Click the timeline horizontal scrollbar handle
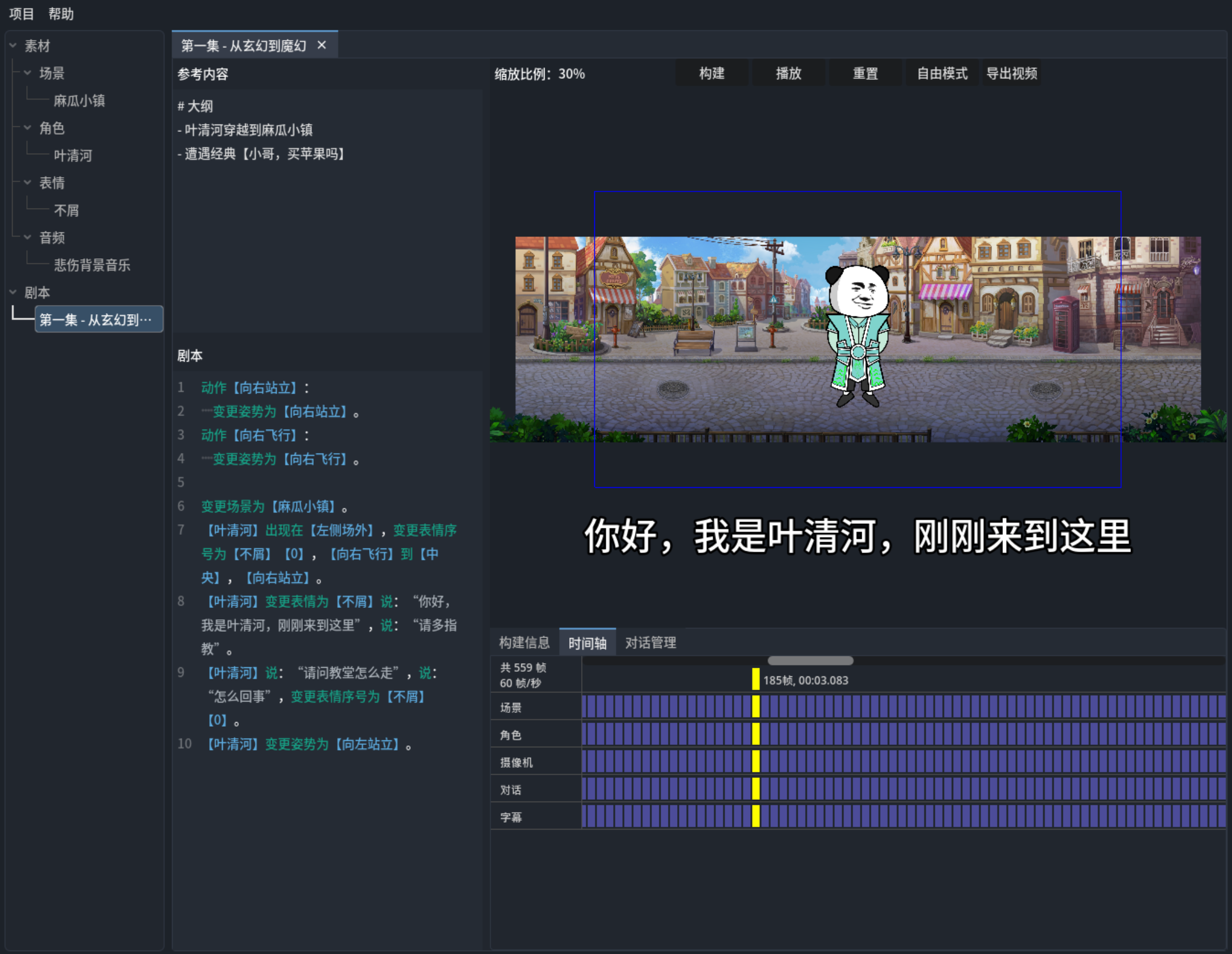This screenshot has height=954, width=1232. tap(810, 661)
